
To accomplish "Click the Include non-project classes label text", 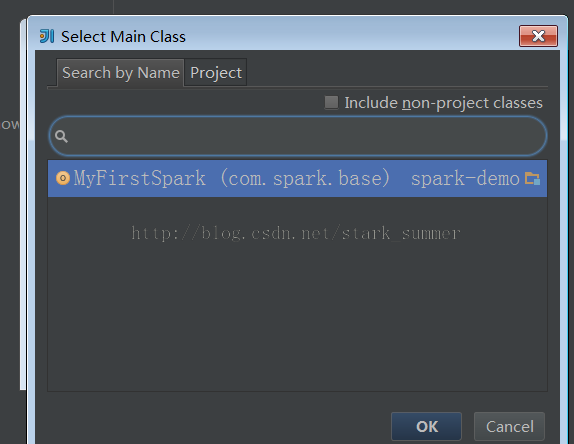I will click(x=443, y=103).
